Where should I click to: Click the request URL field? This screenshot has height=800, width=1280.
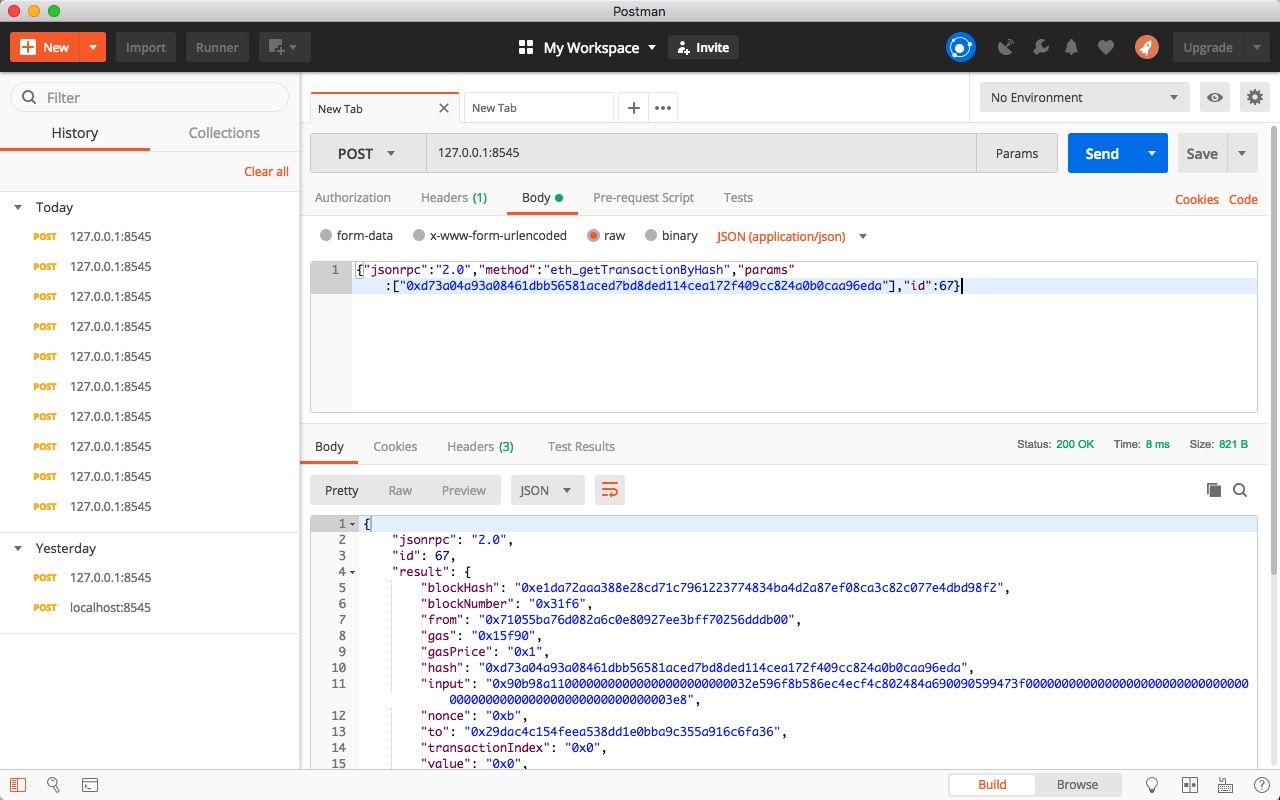(701, 153)
